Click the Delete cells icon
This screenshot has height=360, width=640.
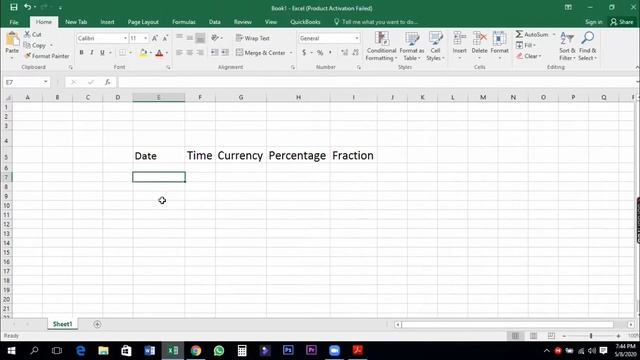coord(480,39)
